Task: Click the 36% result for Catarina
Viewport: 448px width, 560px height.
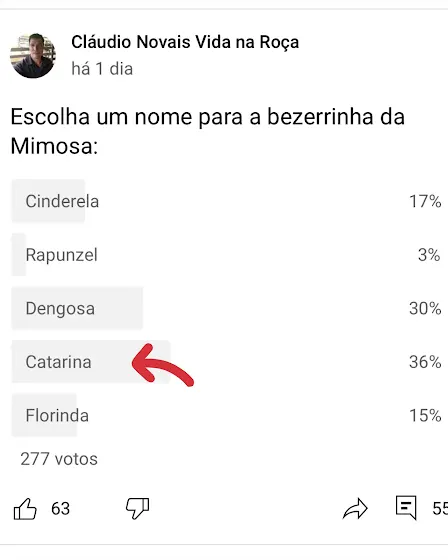Action: coord(425,362)
